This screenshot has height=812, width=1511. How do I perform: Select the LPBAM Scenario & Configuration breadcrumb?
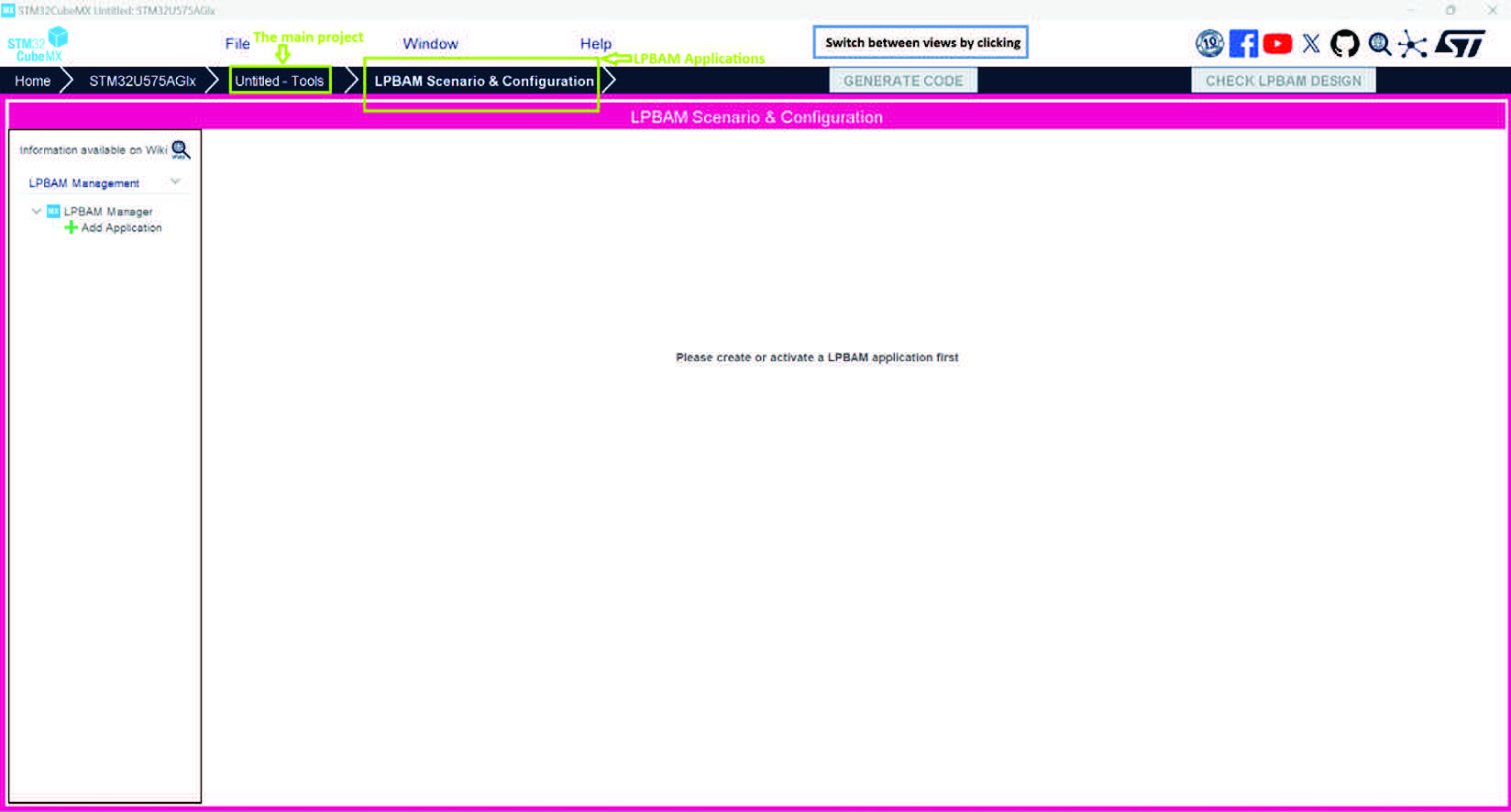pos(484,81)
